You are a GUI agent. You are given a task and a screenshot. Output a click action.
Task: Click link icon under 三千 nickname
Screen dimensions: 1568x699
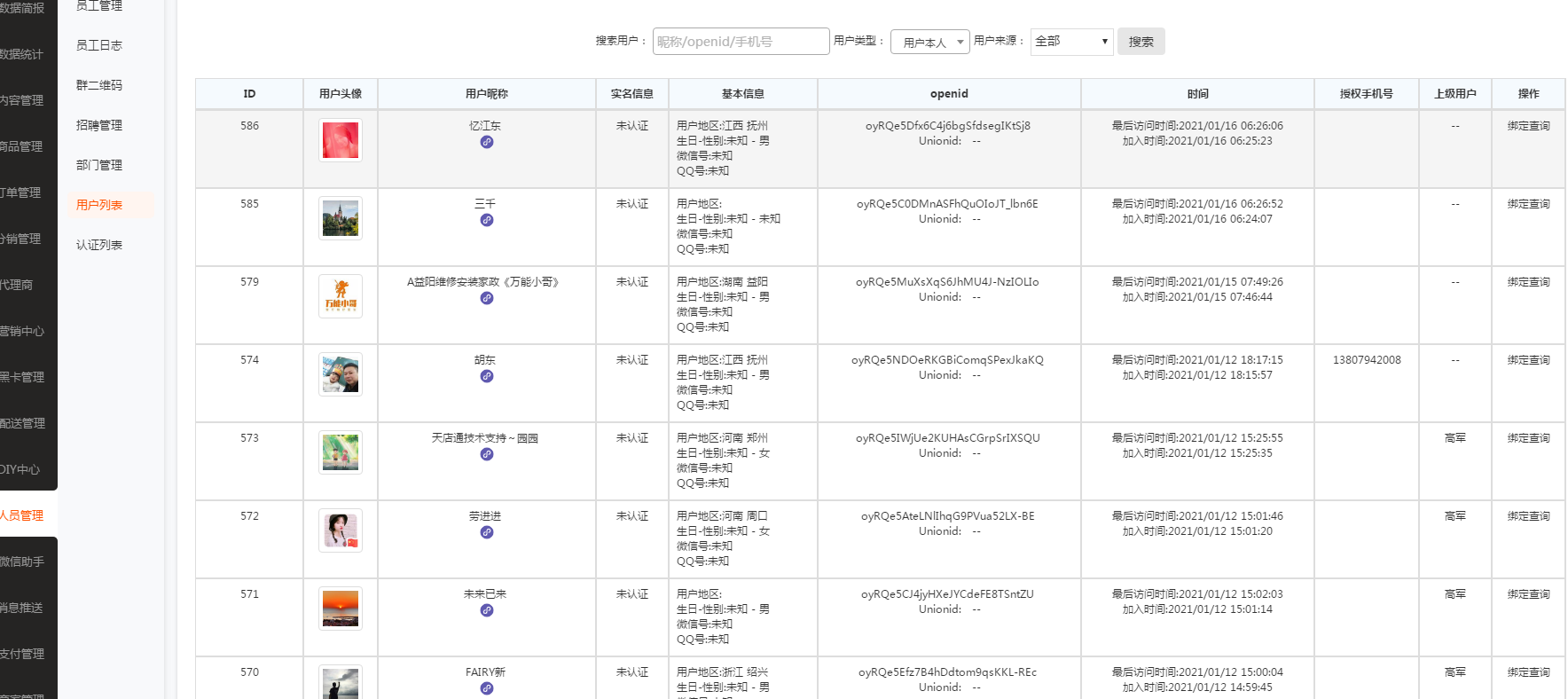pyautogui.click(x=487, y=220)
